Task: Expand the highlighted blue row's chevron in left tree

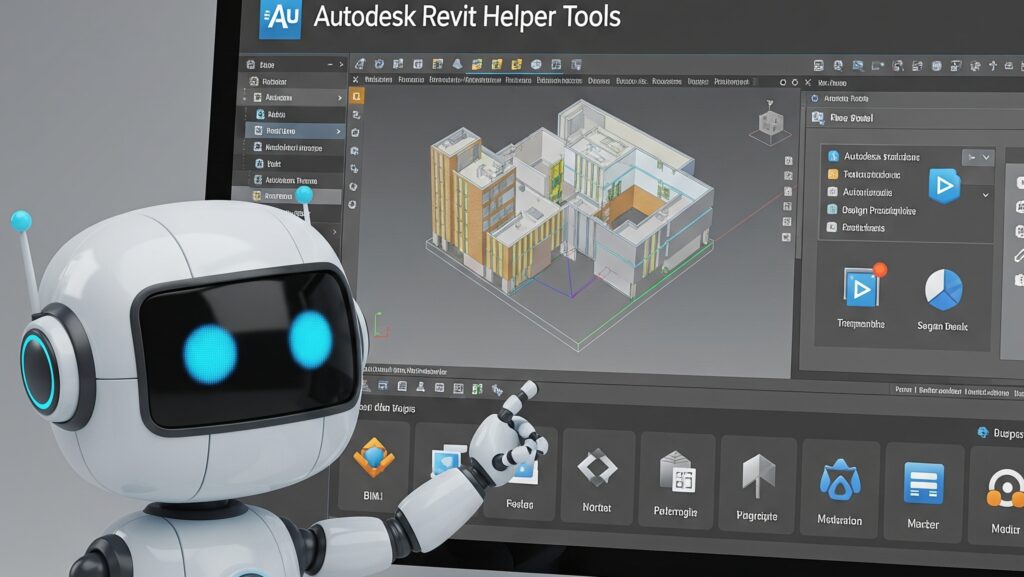Action: coord(338,131)
